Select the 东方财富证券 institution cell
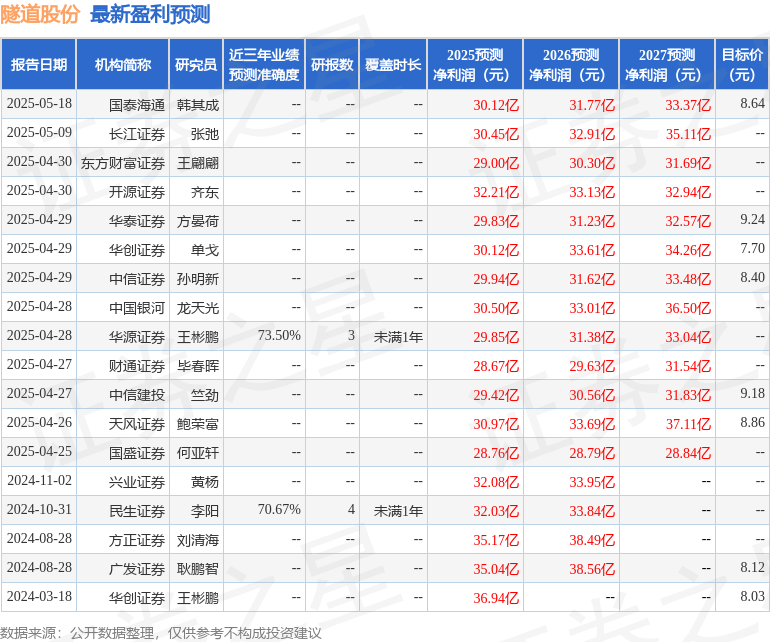Viewport: 770px width, 642px height. click(123, 163)
